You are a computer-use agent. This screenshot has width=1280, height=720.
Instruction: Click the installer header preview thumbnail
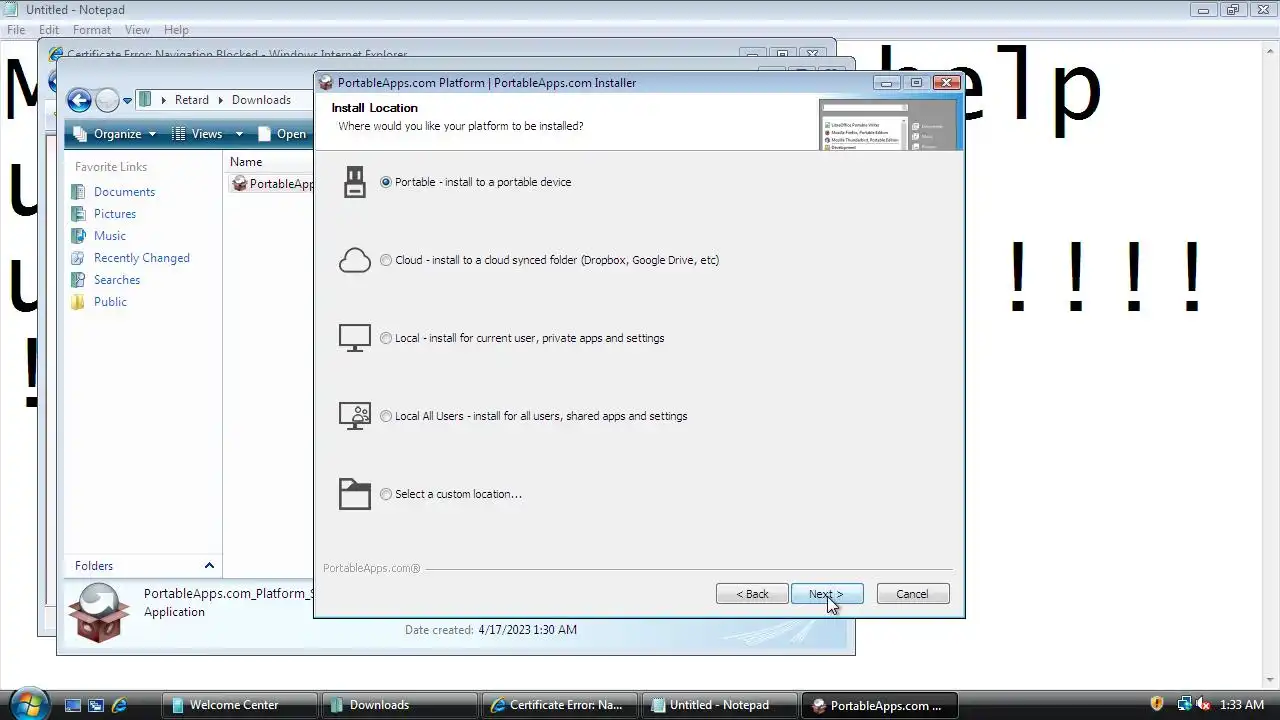(x=887, y=124)
